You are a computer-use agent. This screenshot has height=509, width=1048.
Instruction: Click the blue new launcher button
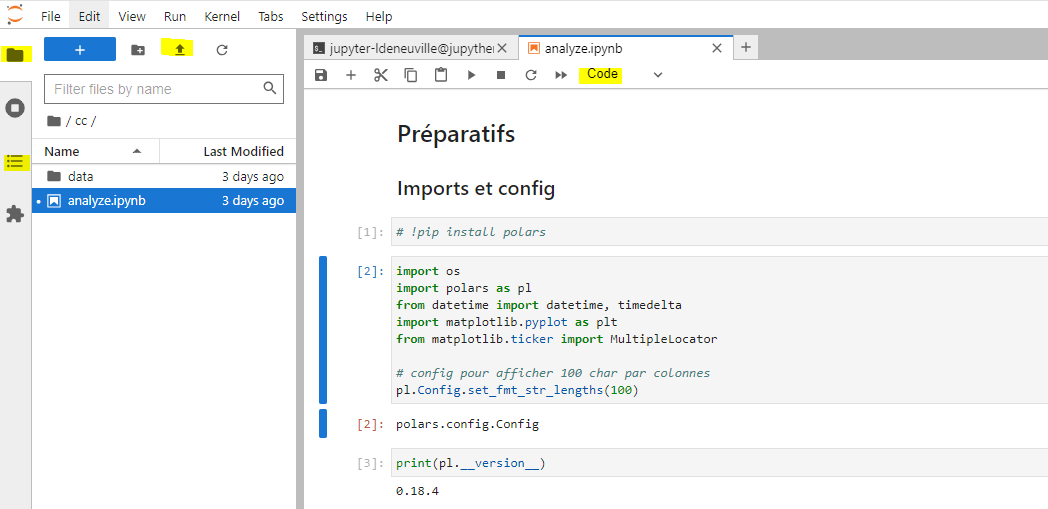(80, 49)
